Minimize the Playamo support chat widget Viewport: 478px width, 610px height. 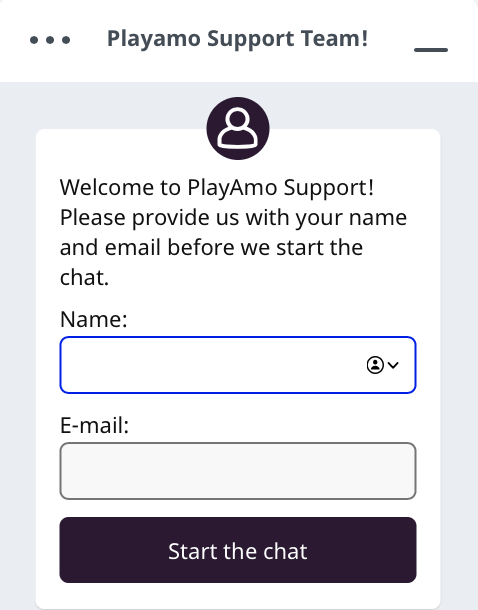coord(431,49)
